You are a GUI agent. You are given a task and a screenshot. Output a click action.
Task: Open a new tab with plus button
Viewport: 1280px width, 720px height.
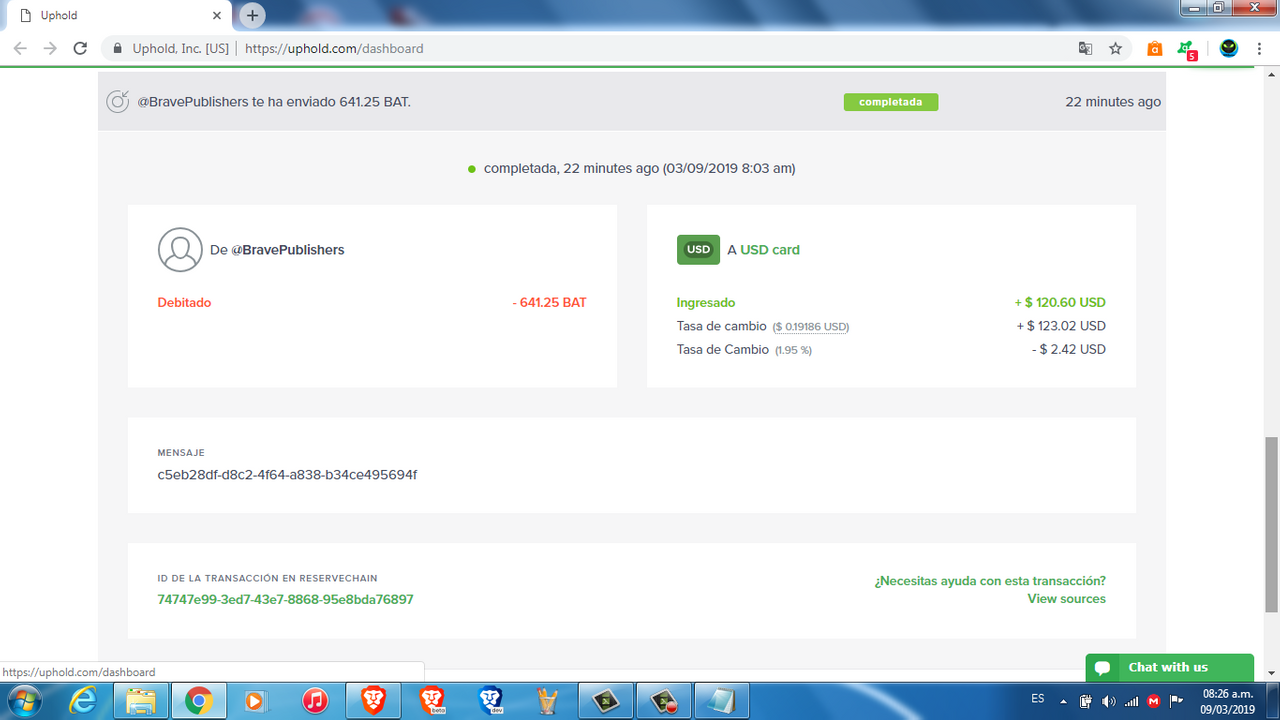pos(253,15)
